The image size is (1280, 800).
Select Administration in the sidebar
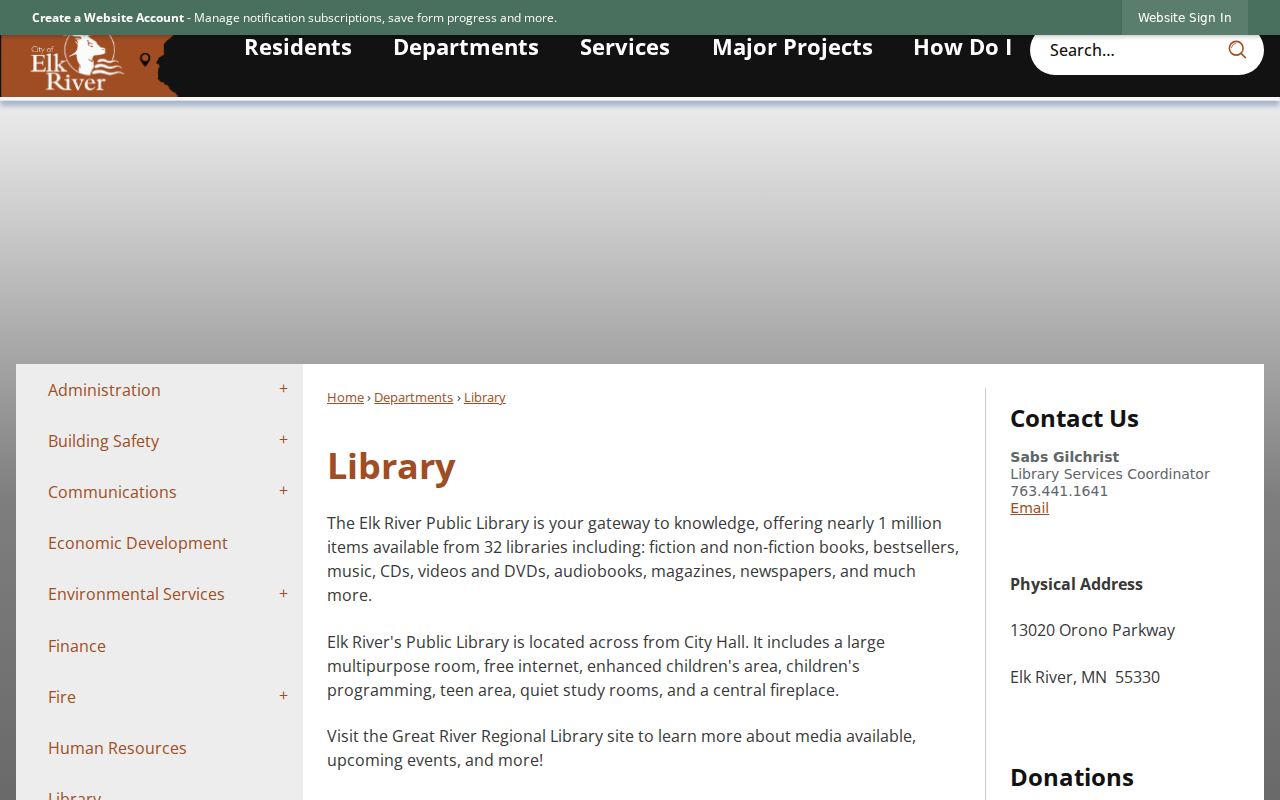point(104,390)
